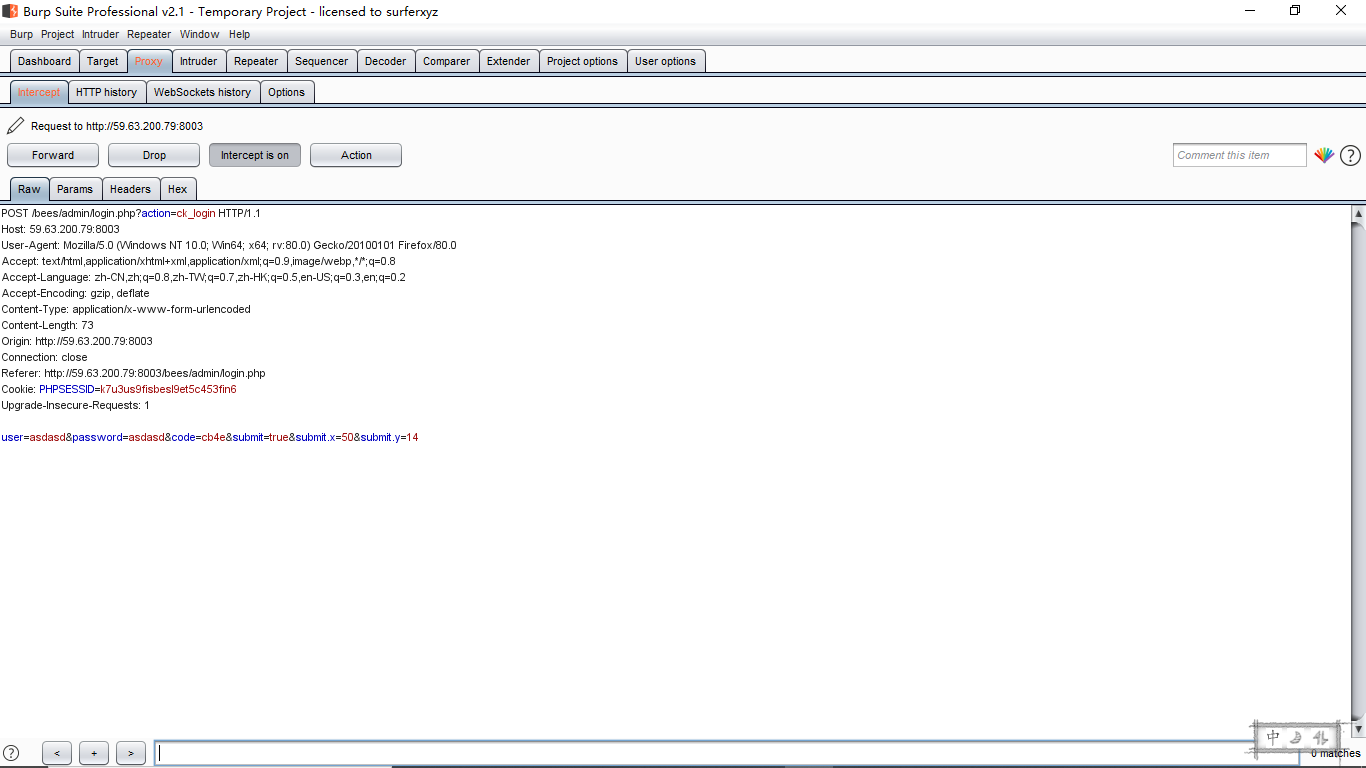Open the proxy Options sub-tab
Viewport: 1366px width, 768px height.
pos(286,92)
